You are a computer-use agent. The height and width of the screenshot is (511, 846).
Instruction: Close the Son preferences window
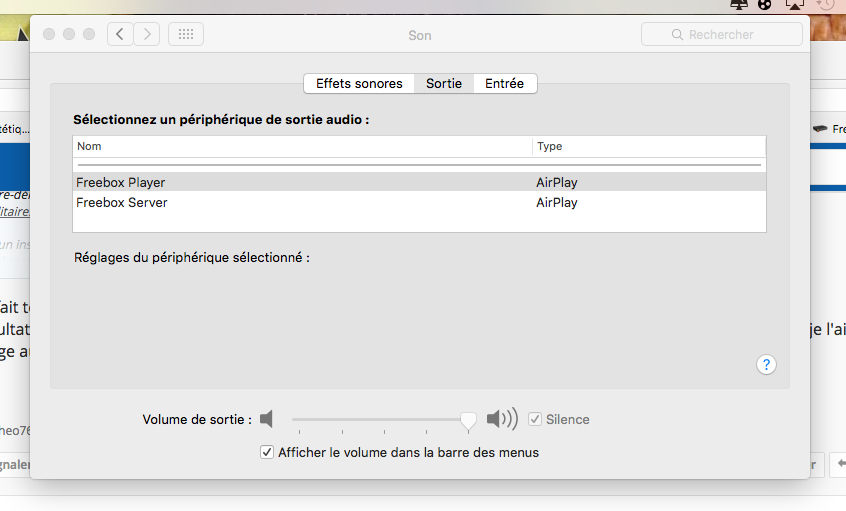[49, 35]
